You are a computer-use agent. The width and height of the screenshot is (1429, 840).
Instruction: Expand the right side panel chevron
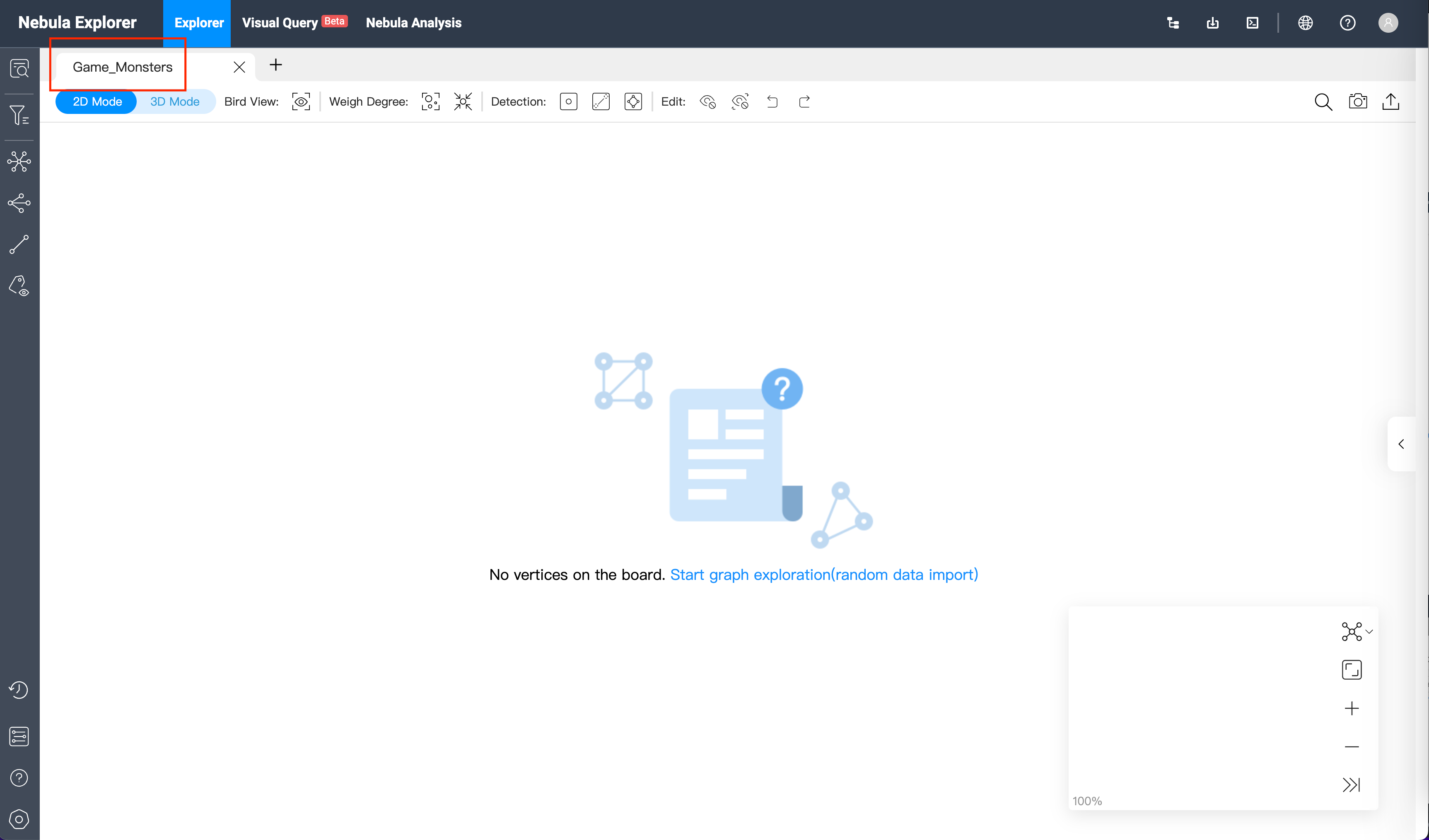pos(1401,445)
